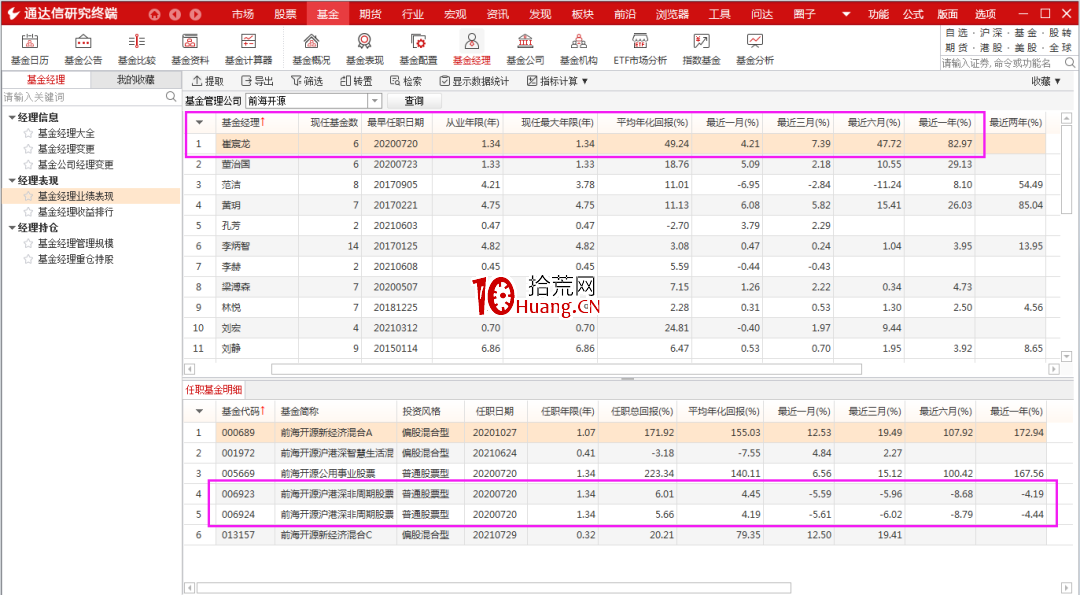Star the 基金经理业绩表现 item
The width and height of the screenshot is (1080, 595).
coord(28,196)
